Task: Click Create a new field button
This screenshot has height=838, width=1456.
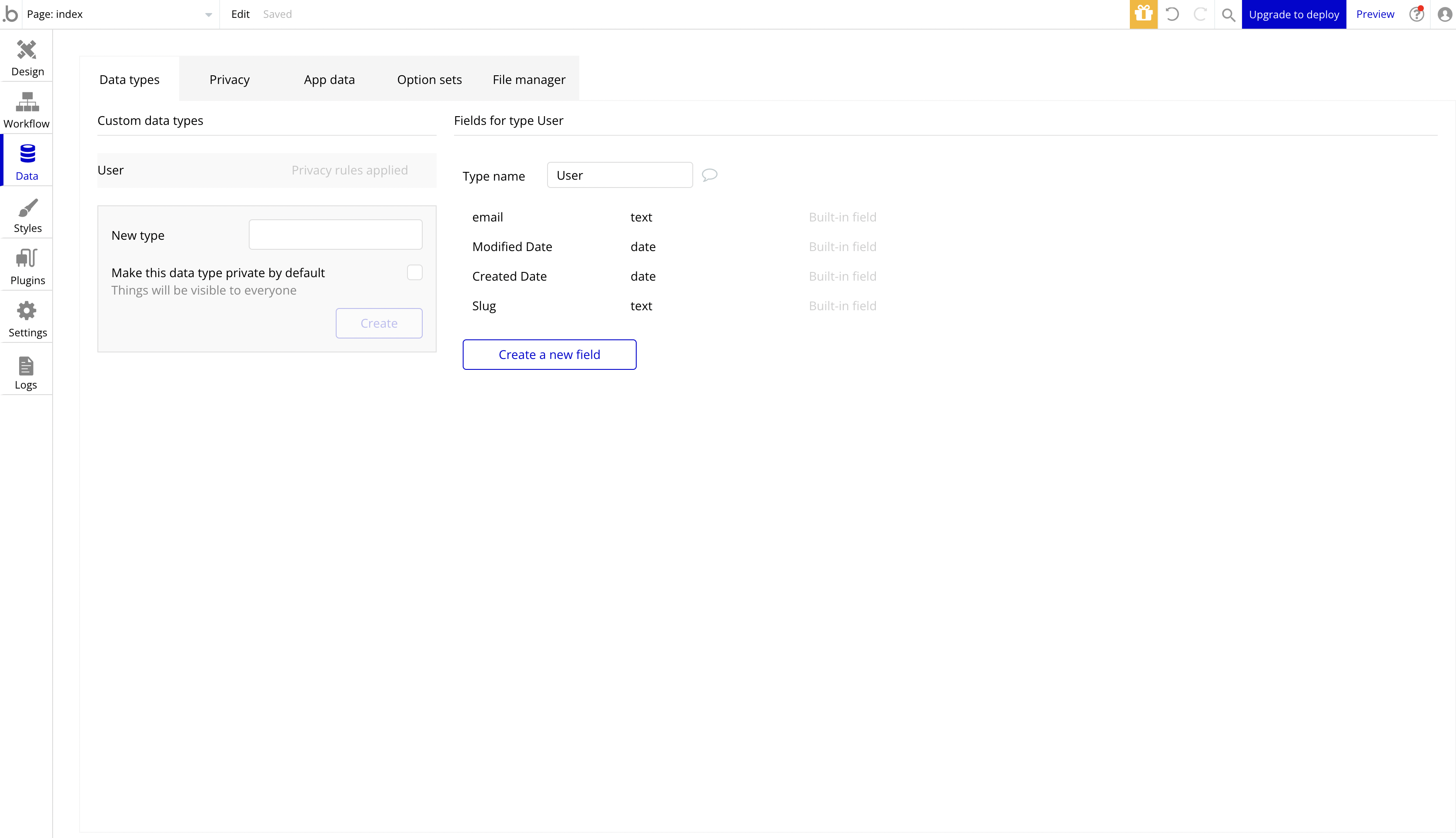Action: (x=549, y=355)
